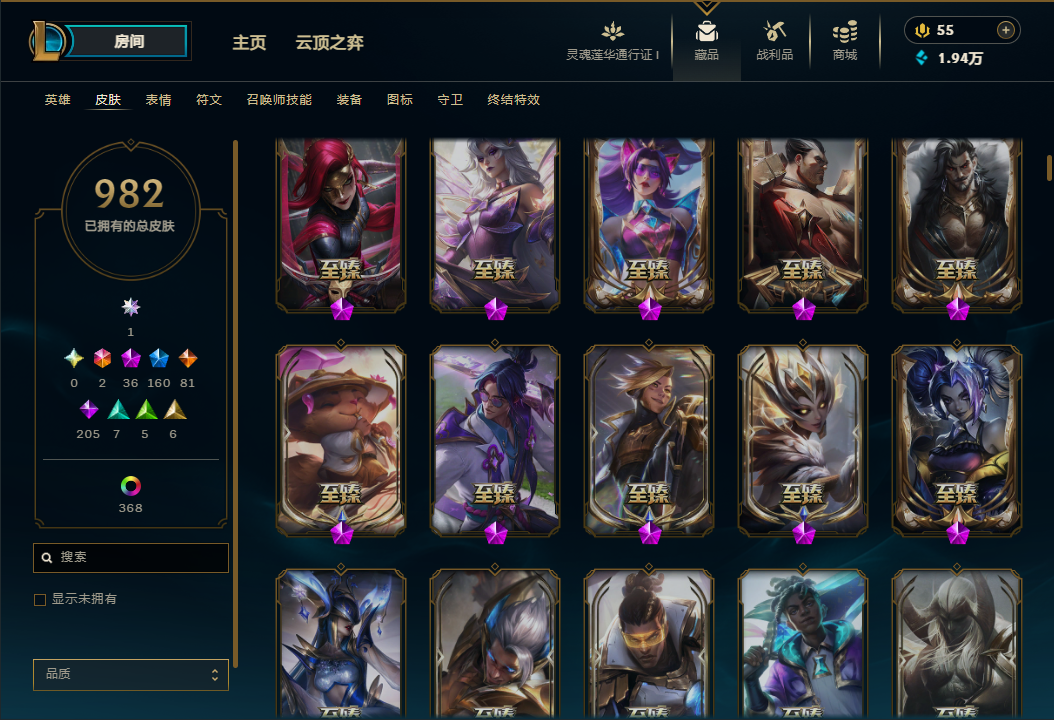This screenshot has width=1054, height=720.
Task: Click the plus icon beside 55 currency
Action: point(1006,30)
